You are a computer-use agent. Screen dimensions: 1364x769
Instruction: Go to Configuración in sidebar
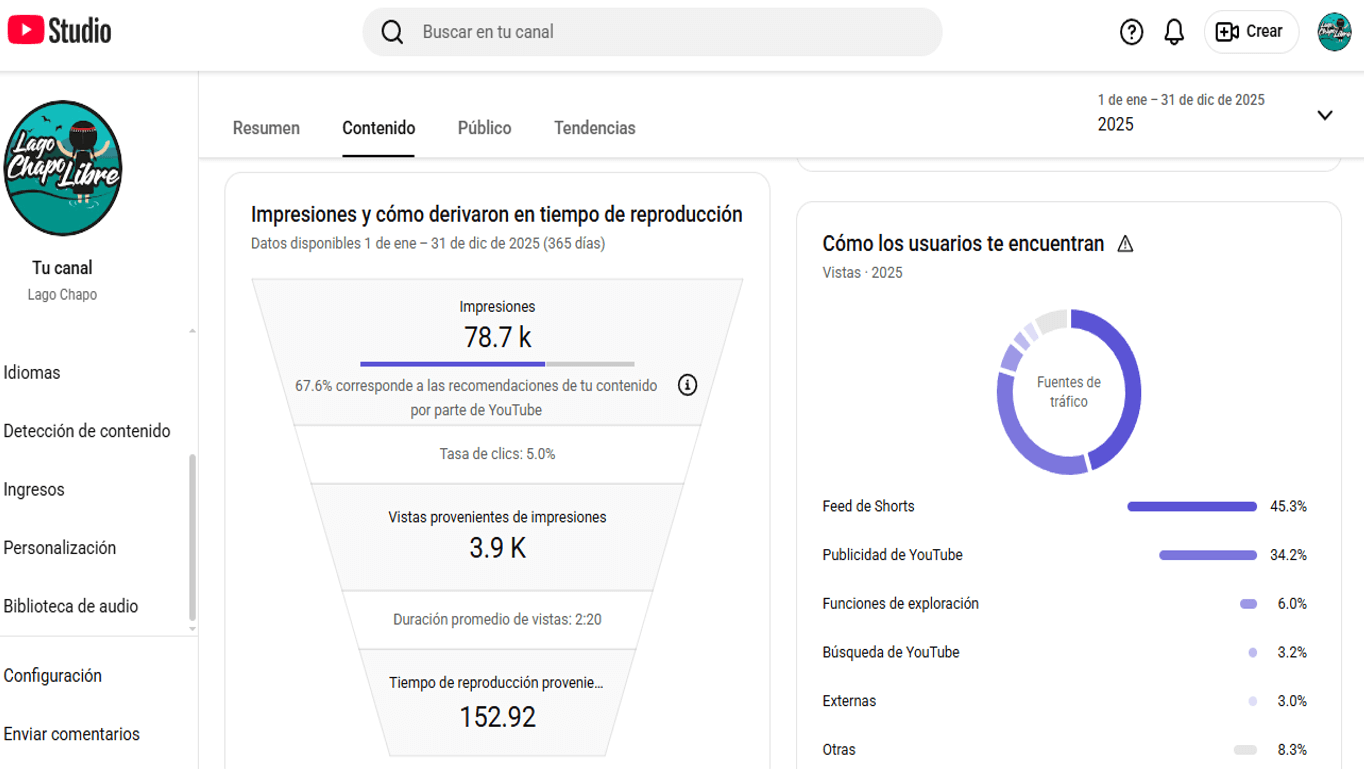pyautogui.click(x=53, y=675)
